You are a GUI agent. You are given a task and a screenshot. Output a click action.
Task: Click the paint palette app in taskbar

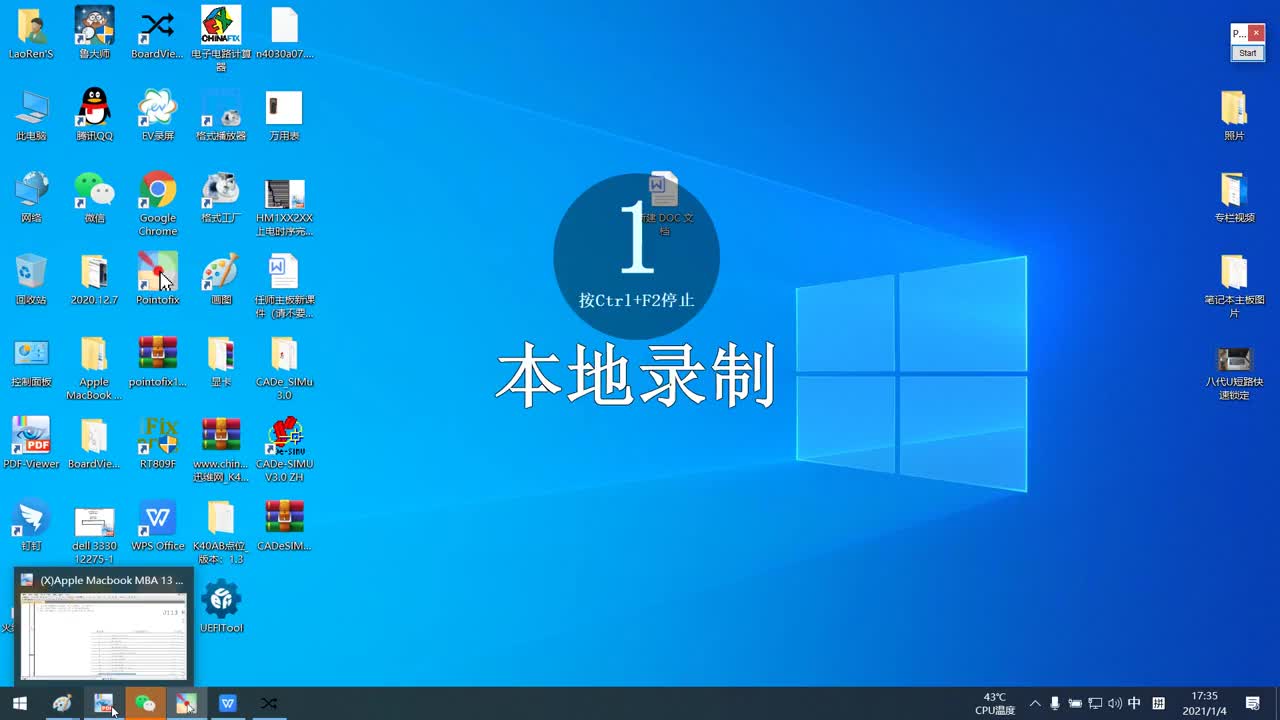62,704
